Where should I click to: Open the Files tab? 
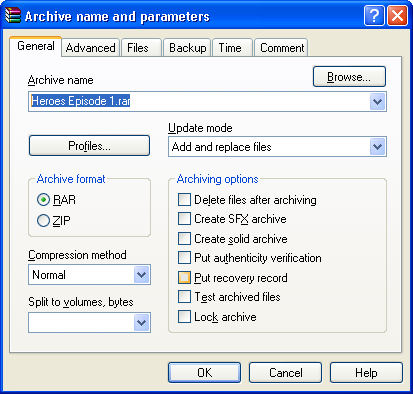click(x=141, y=48)
